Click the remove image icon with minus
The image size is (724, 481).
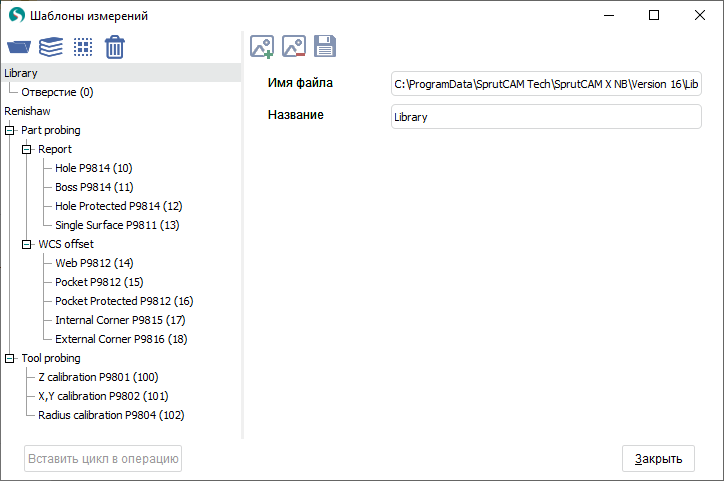[x=293, y=46]
